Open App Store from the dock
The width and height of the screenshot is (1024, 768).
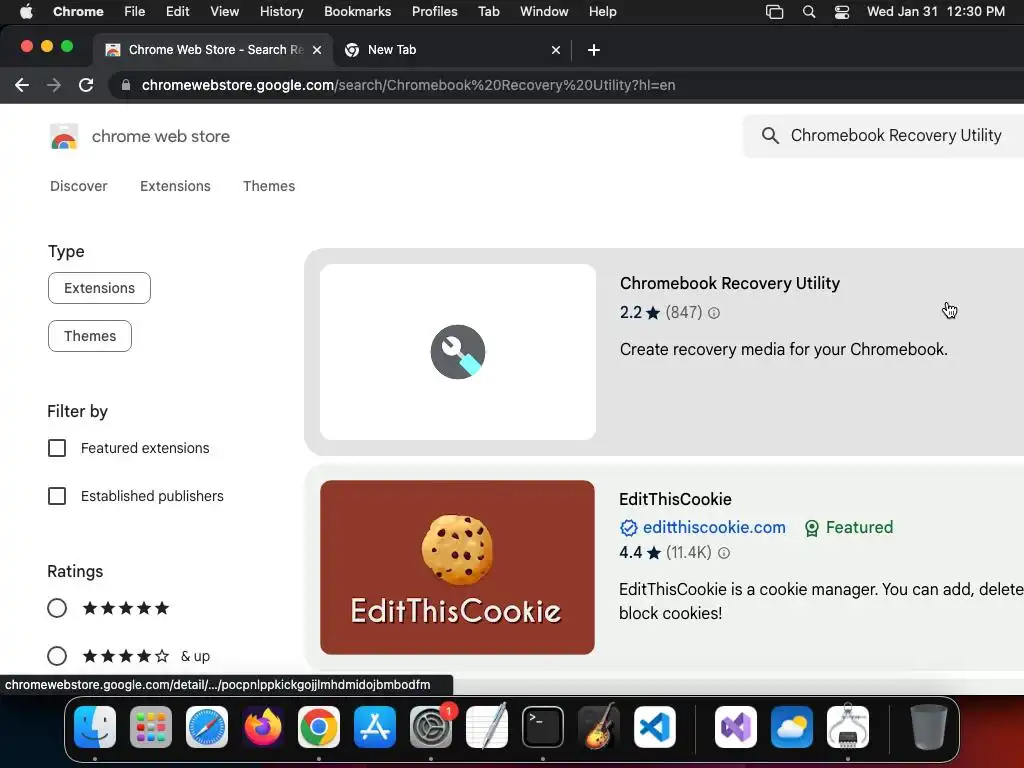click(375, 727)
